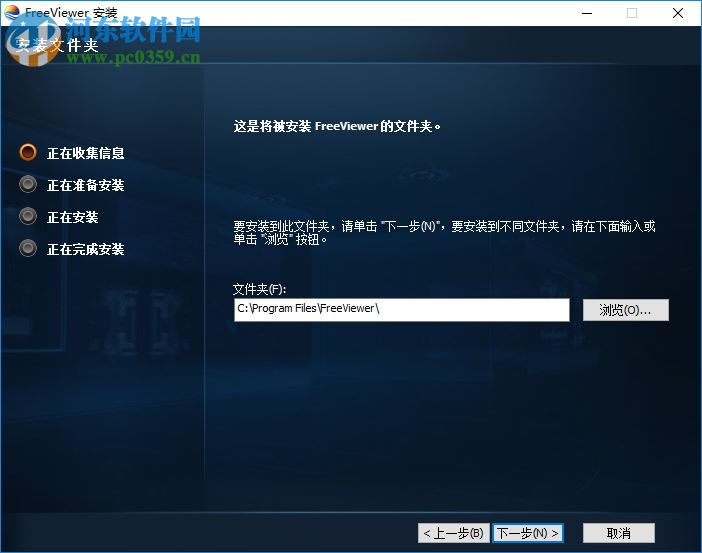Click heading 这是将被安装 FreeViewer 的文件夹
The width and height of the screenshot is (702, 553).
[337, 126]
